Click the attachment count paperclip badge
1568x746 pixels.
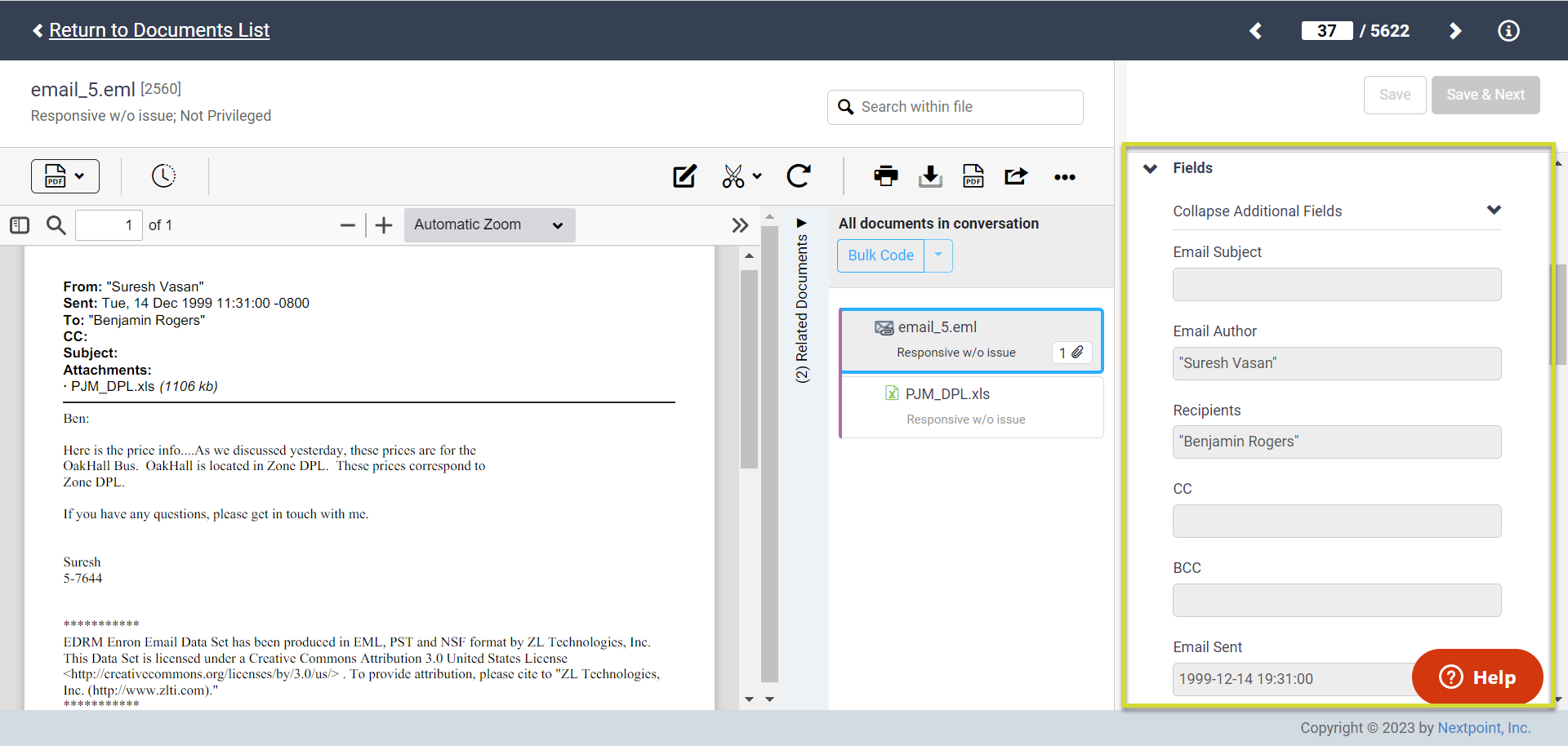tap(1071, 353)
